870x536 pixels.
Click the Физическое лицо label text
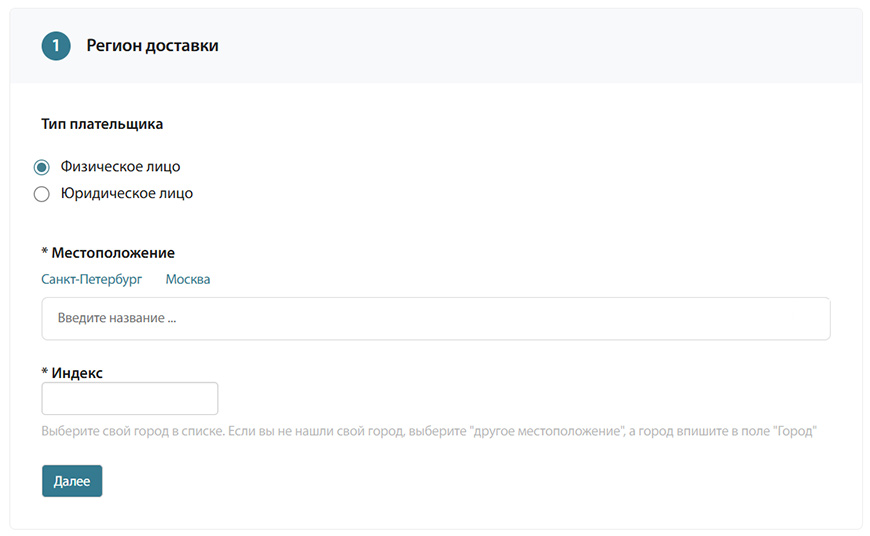tap(120, 166)
